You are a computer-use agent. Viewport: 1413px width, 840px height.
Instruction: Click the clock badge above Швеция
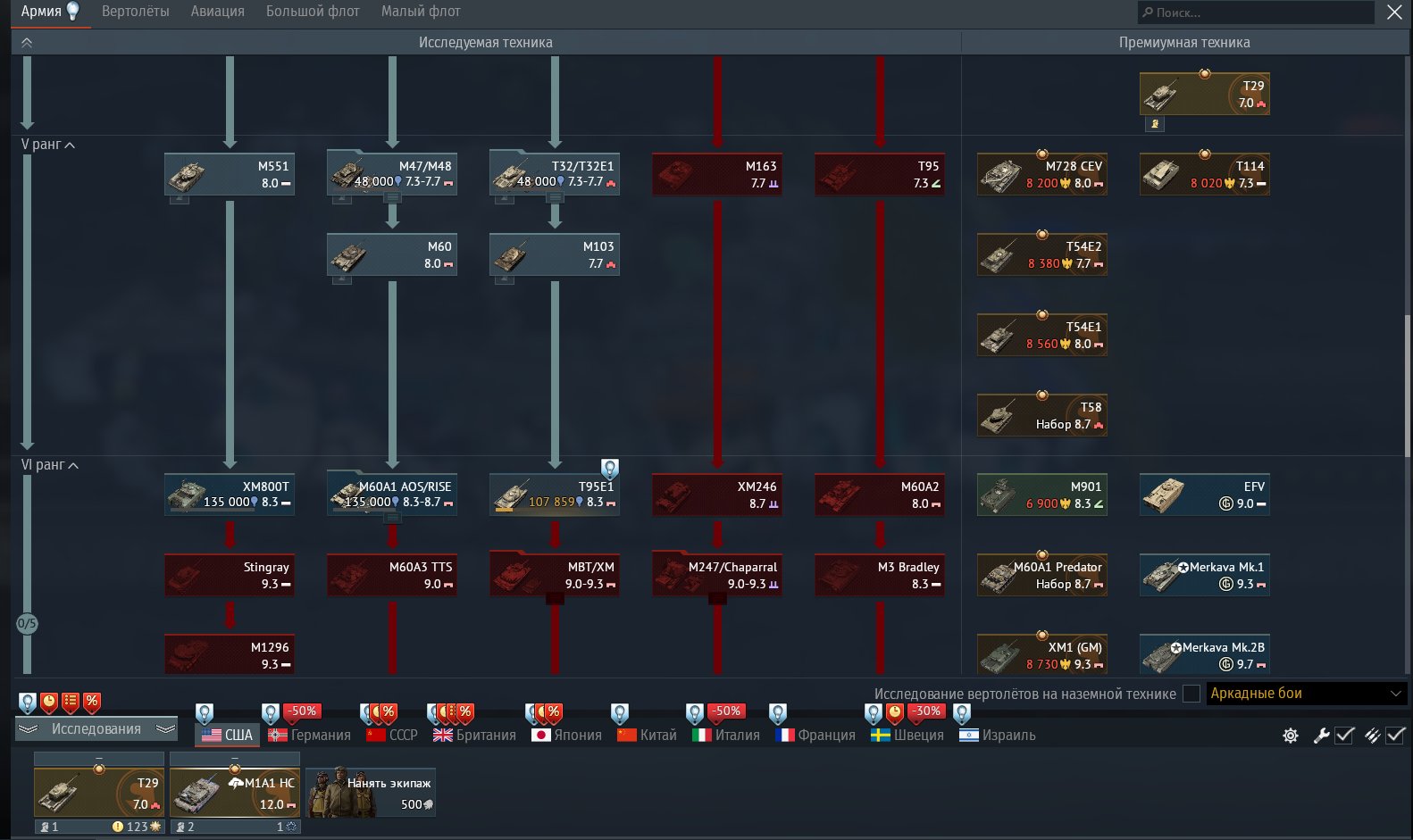[x=895, y=712]
